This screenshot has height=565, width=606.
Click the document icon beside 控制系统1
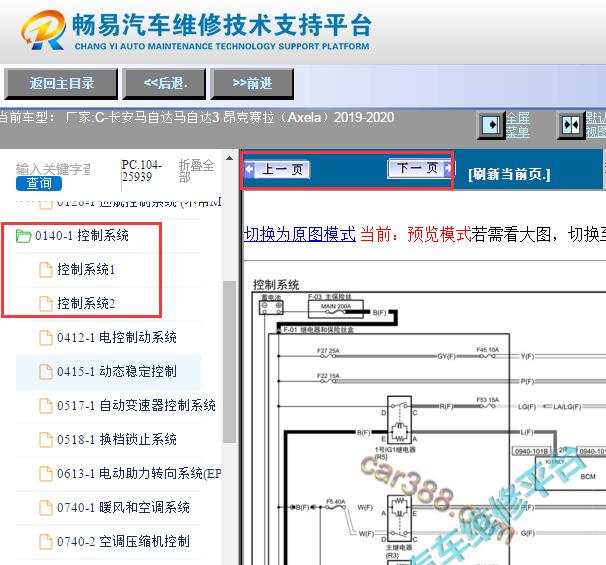click(46, 269)
